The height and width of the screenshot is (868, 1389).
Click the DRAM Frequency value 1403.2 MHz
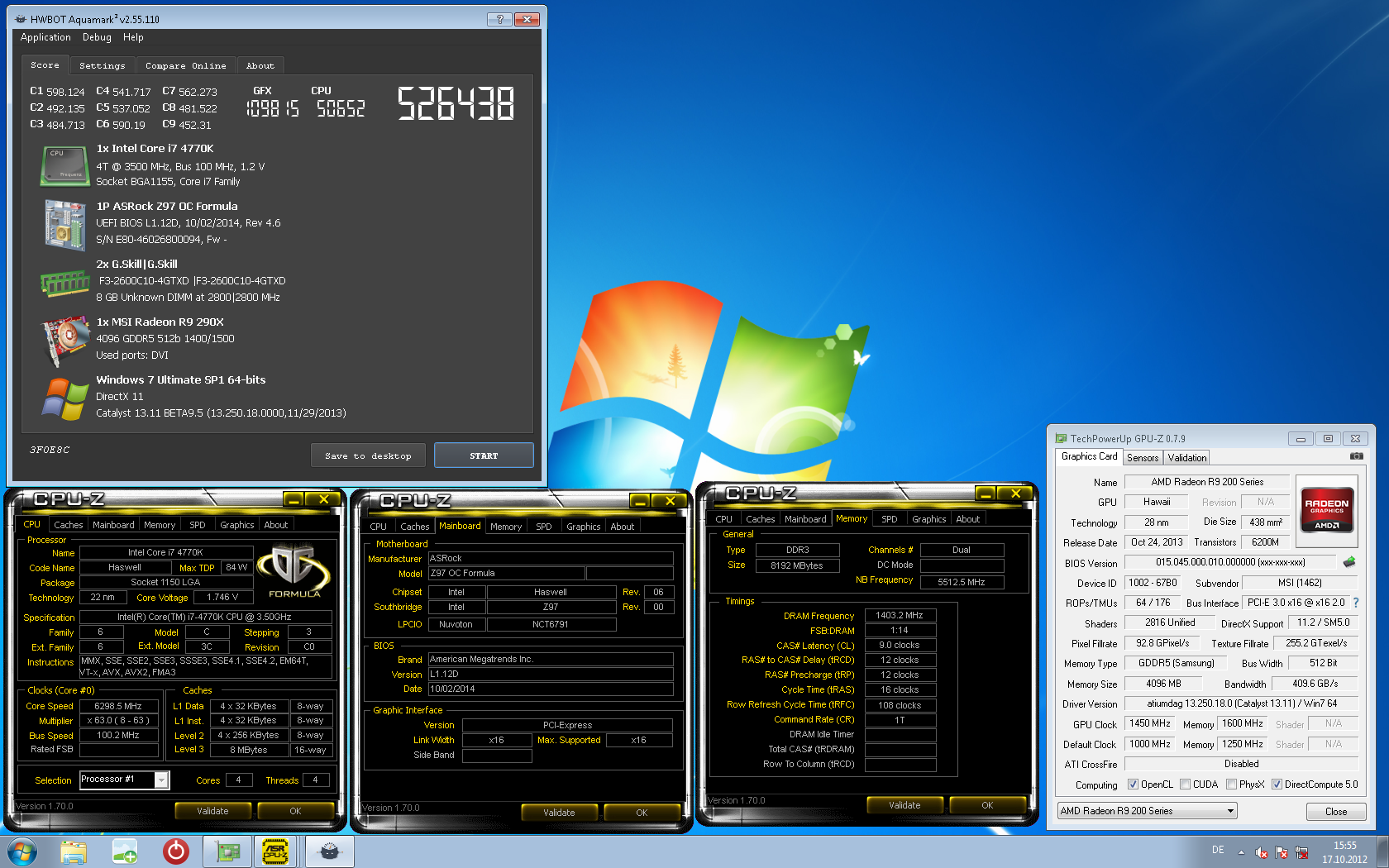point(900,615)
